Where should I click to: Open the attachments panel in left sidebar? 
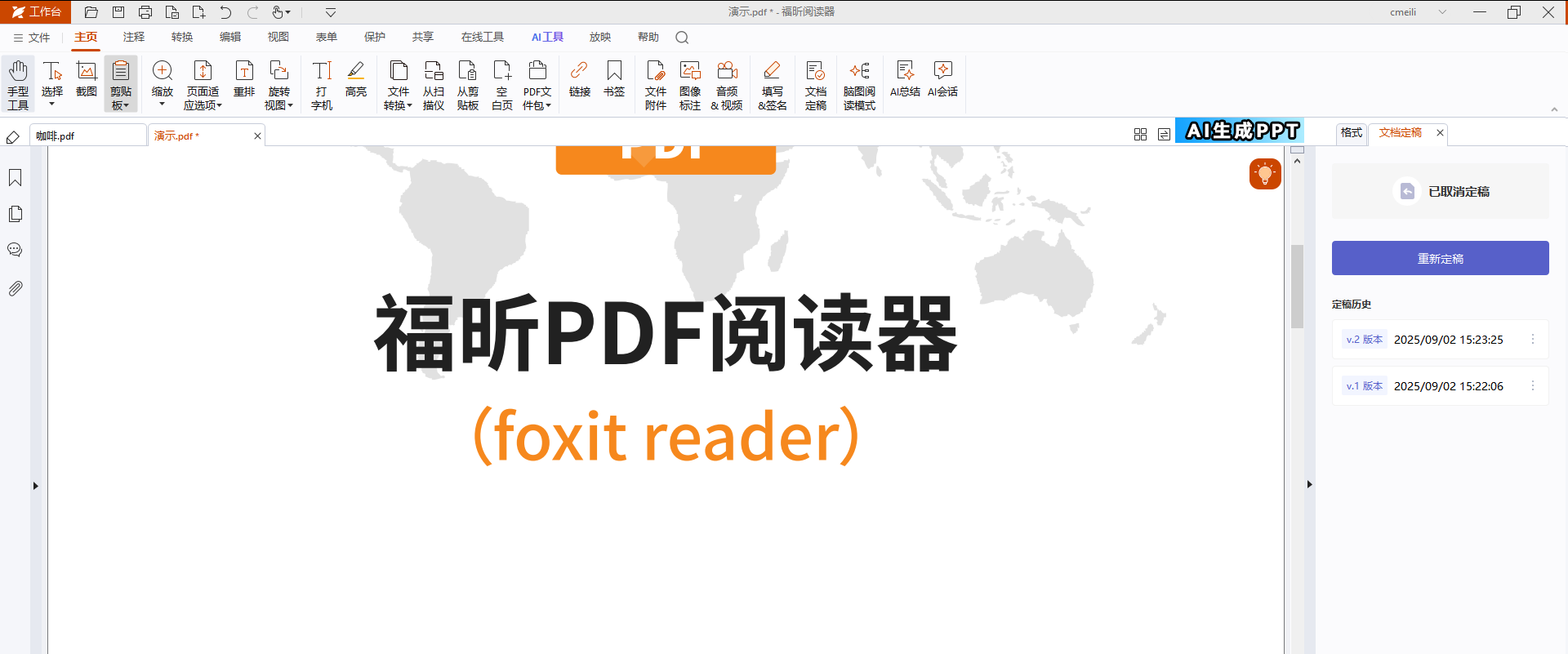coord(15,288)
